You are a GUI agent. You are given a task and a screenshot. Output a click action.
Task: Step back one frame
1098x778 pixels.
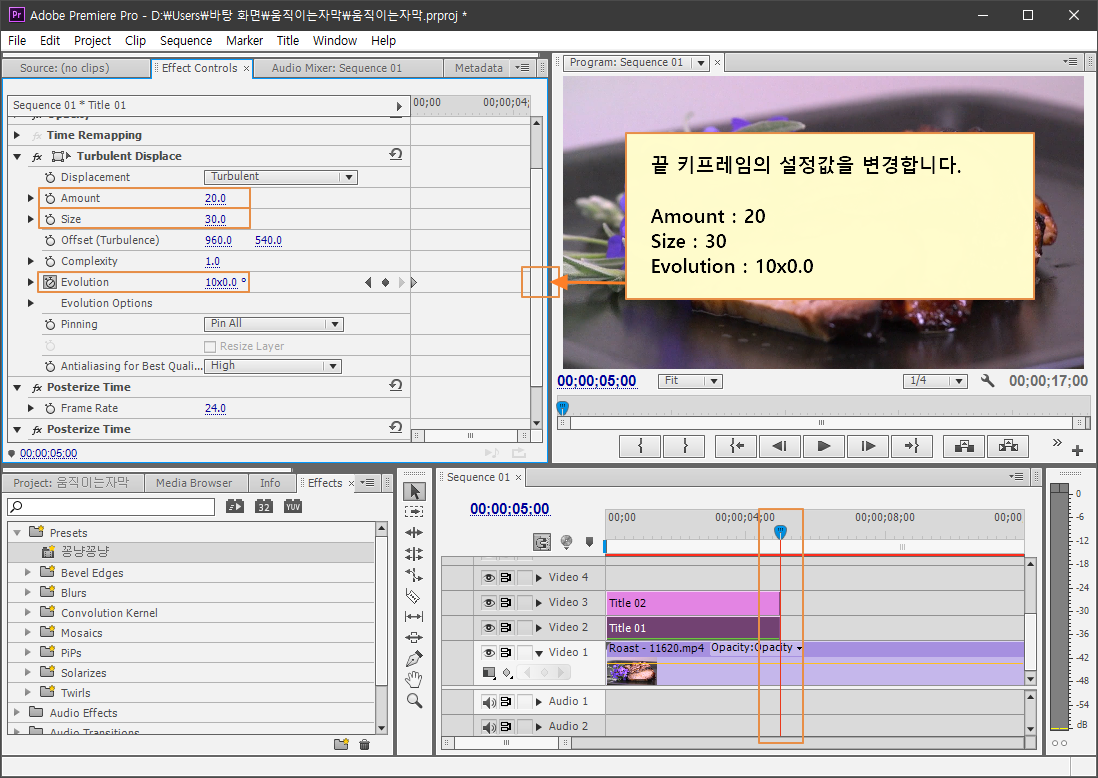[x=779, y=446]
